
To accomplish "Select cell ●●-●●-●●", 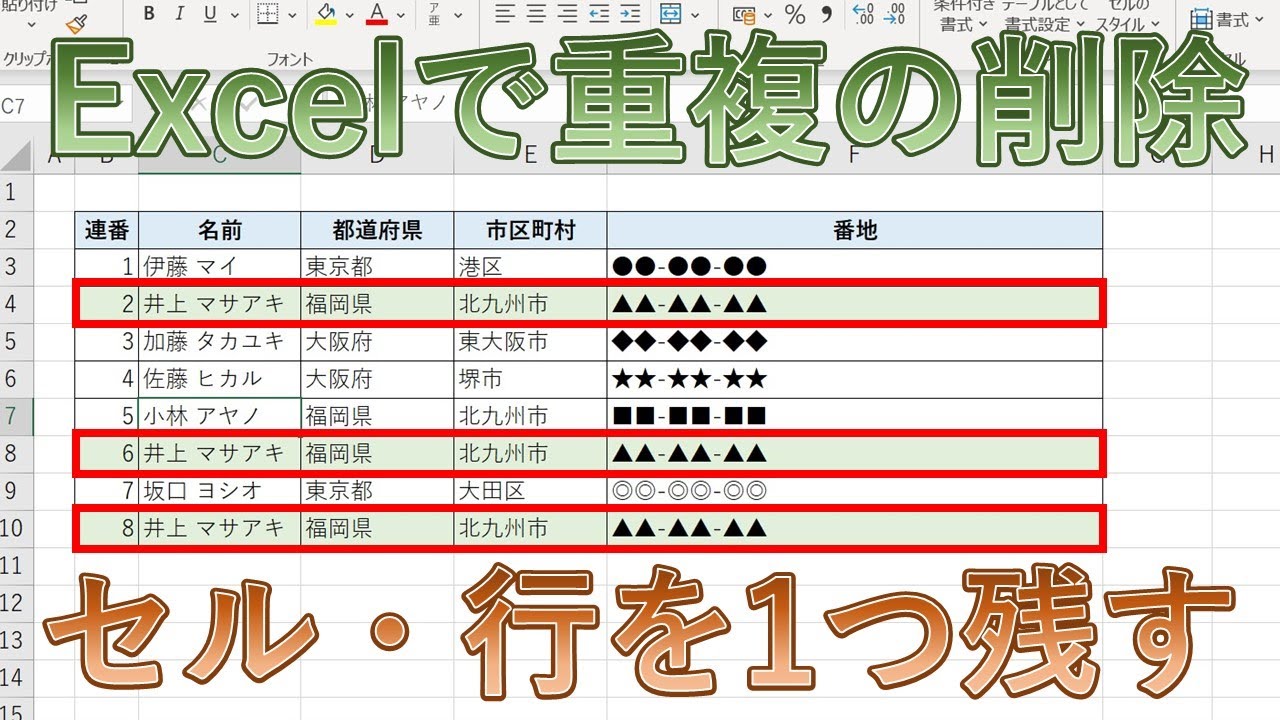I will 855,266.
